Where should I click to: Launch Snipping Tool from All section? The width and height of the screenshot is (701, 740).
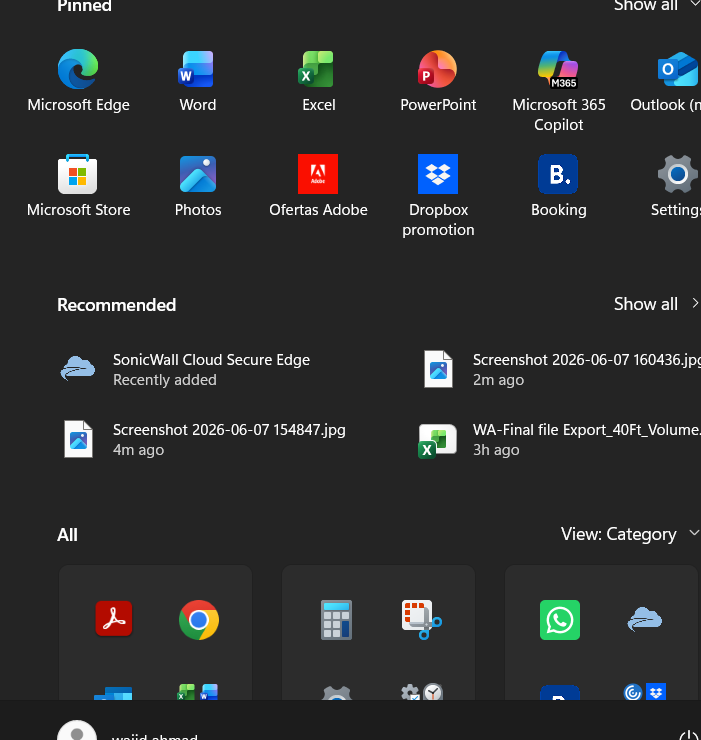click(422, 620)
